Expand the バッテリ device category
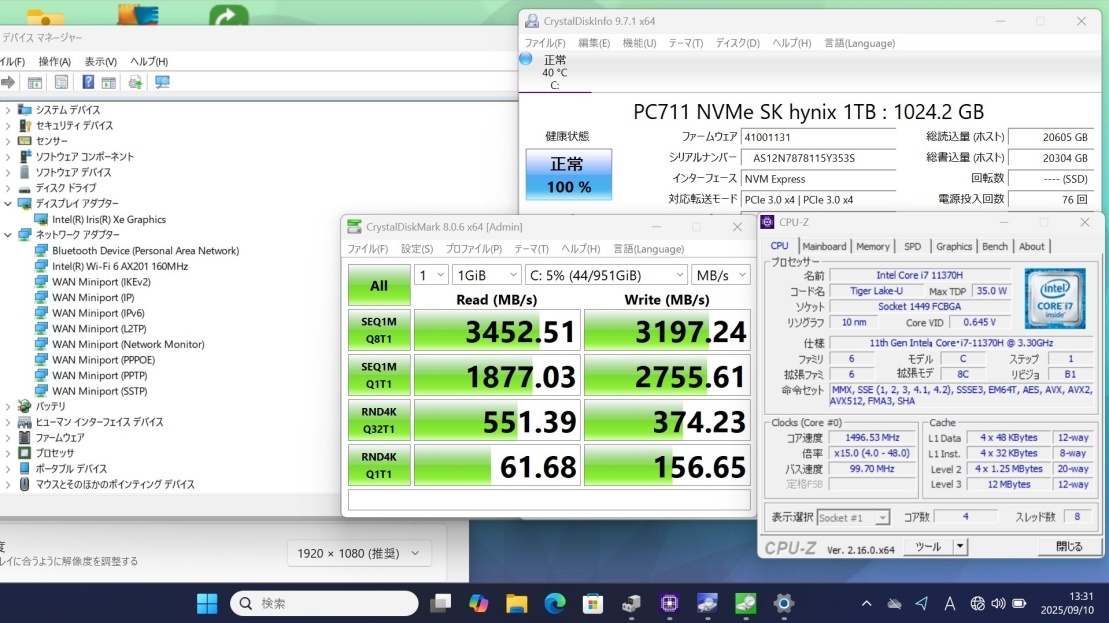The height and width of the screenshot is (623, 1109). [x=9, y=407]
